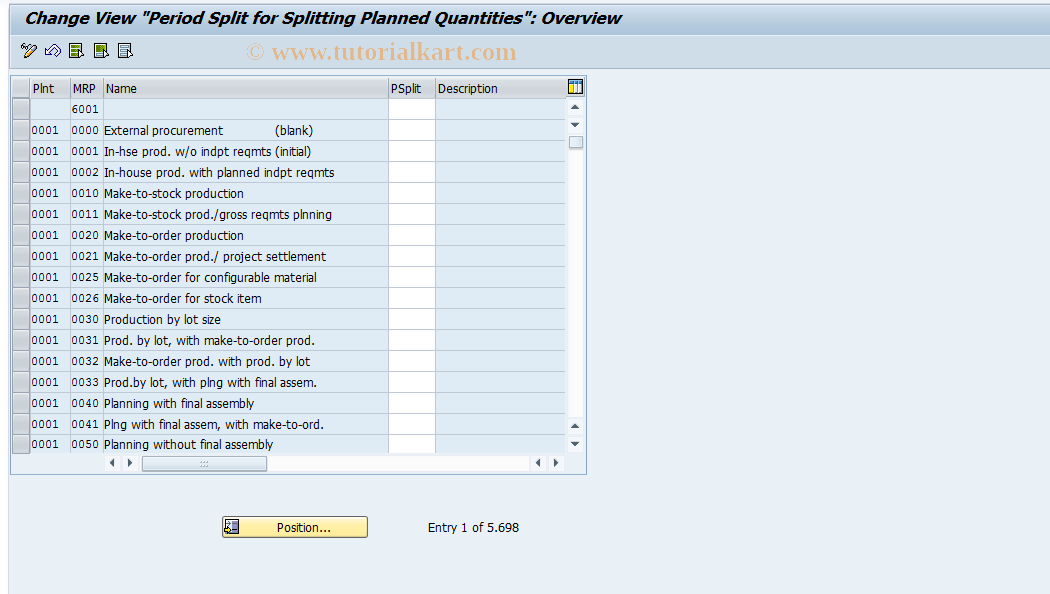Click the Description column header
Viewport: 1050px width, 594px height.
click(x=500, y=88)
